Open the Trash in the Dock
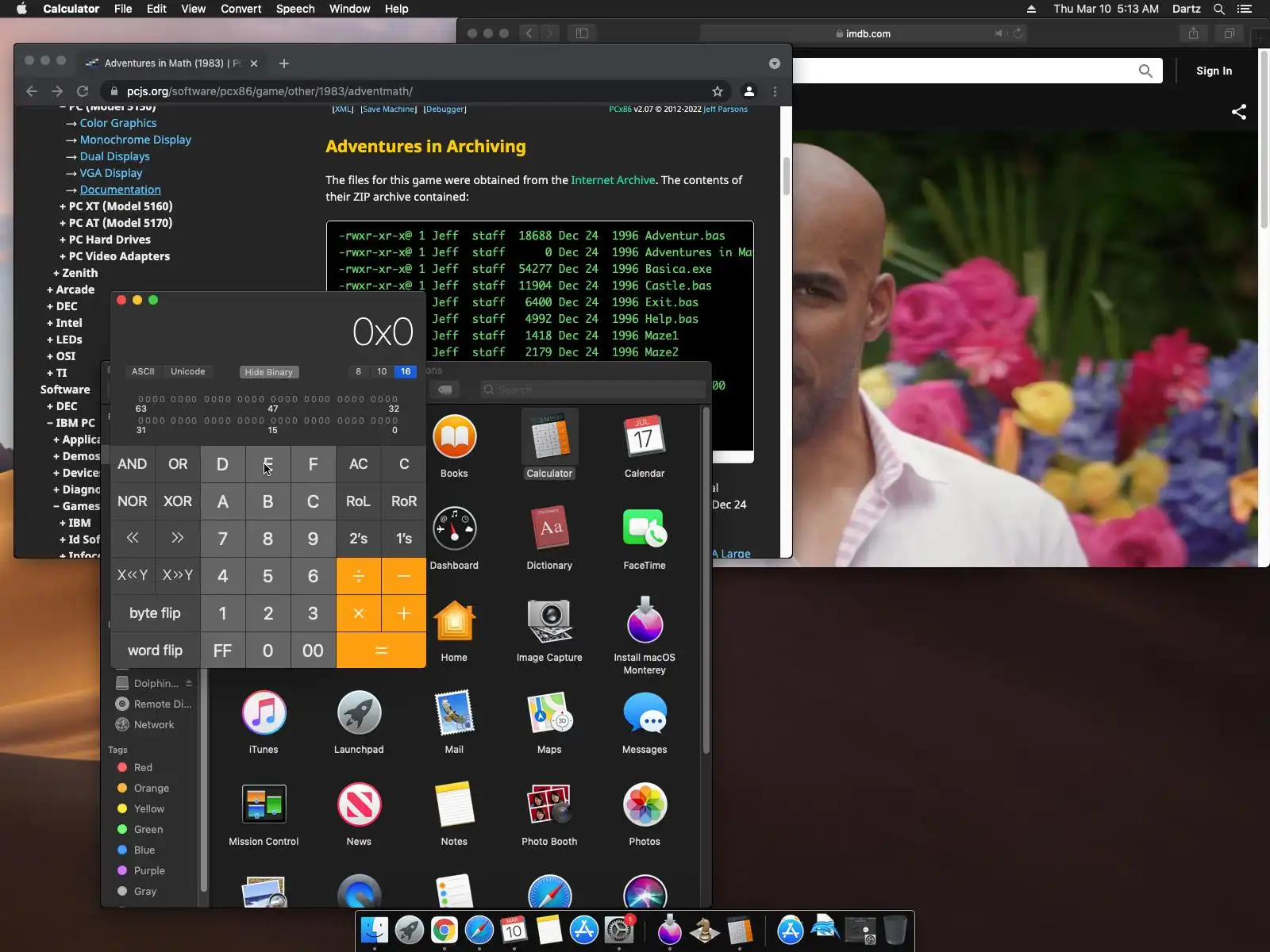This screenshot has height=952, width=1270. click(x=895, y=930)
